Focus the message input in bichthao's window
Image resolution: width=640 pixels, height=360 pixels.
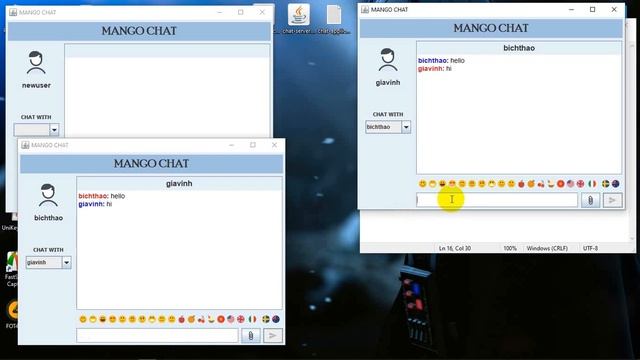(x=157, y=336)
